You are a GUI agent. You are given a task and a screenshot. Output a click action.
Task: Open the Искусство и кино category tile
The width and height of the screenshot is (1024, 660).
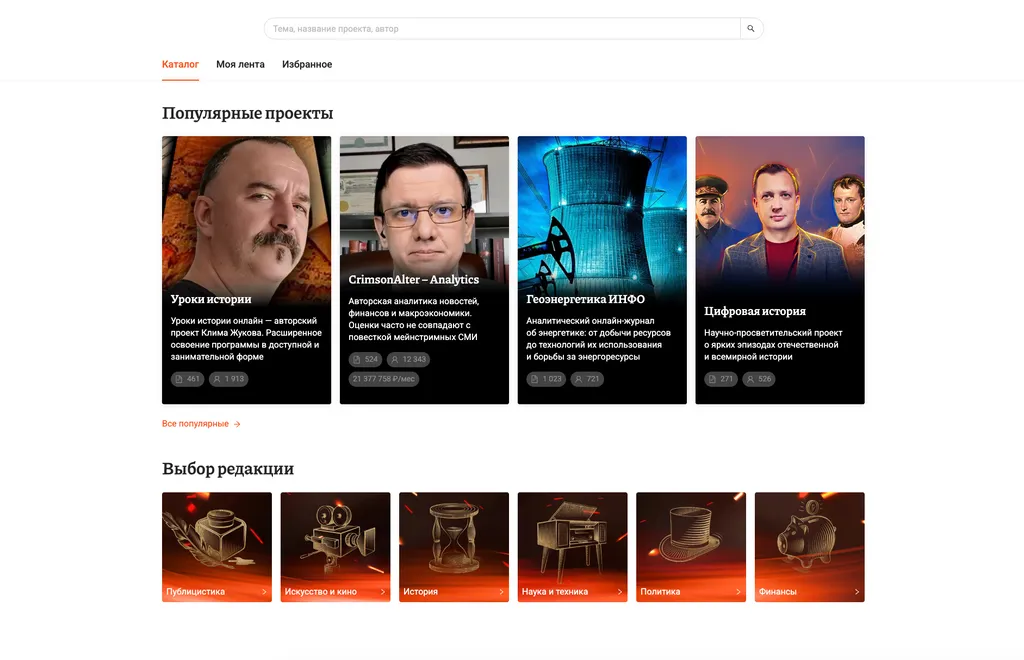click(x=335, y=547)
